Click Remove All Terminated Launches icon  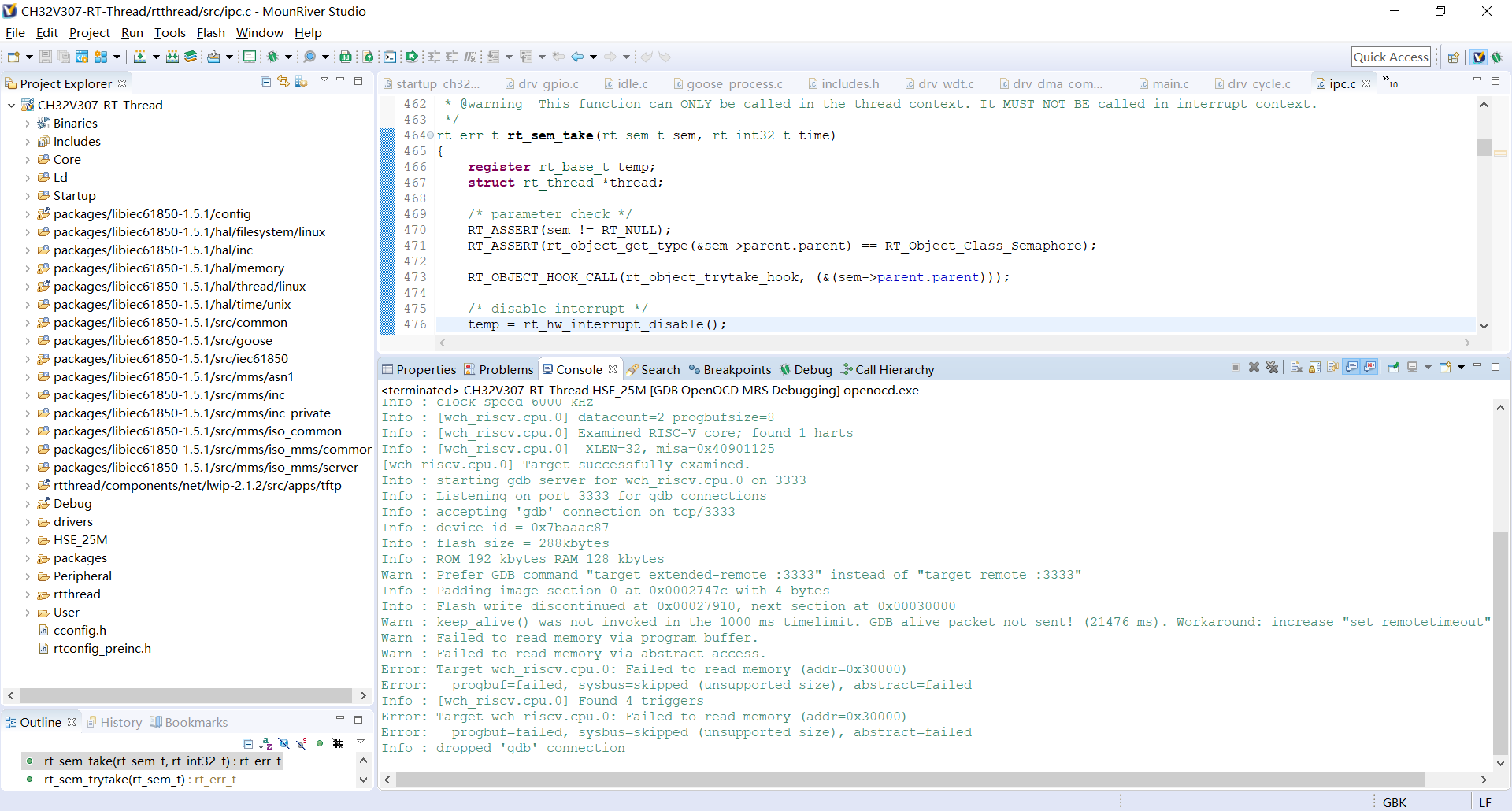click(x=1273, y=368)
